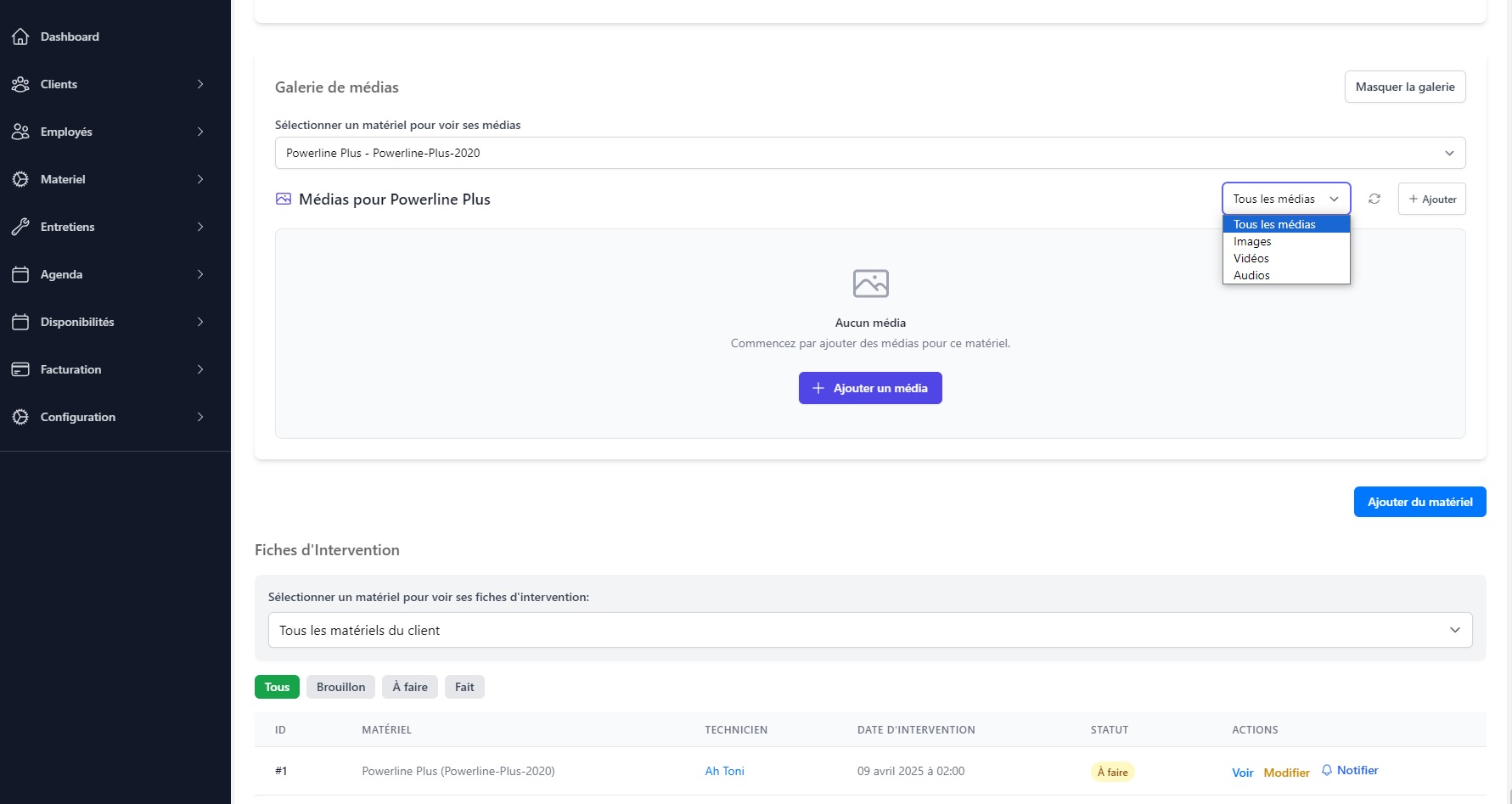The width and height of the screenshot is (1512, 804).
Task: Hide the gallery with 'Masquer la galerie'
Action: pos(1404,87)
